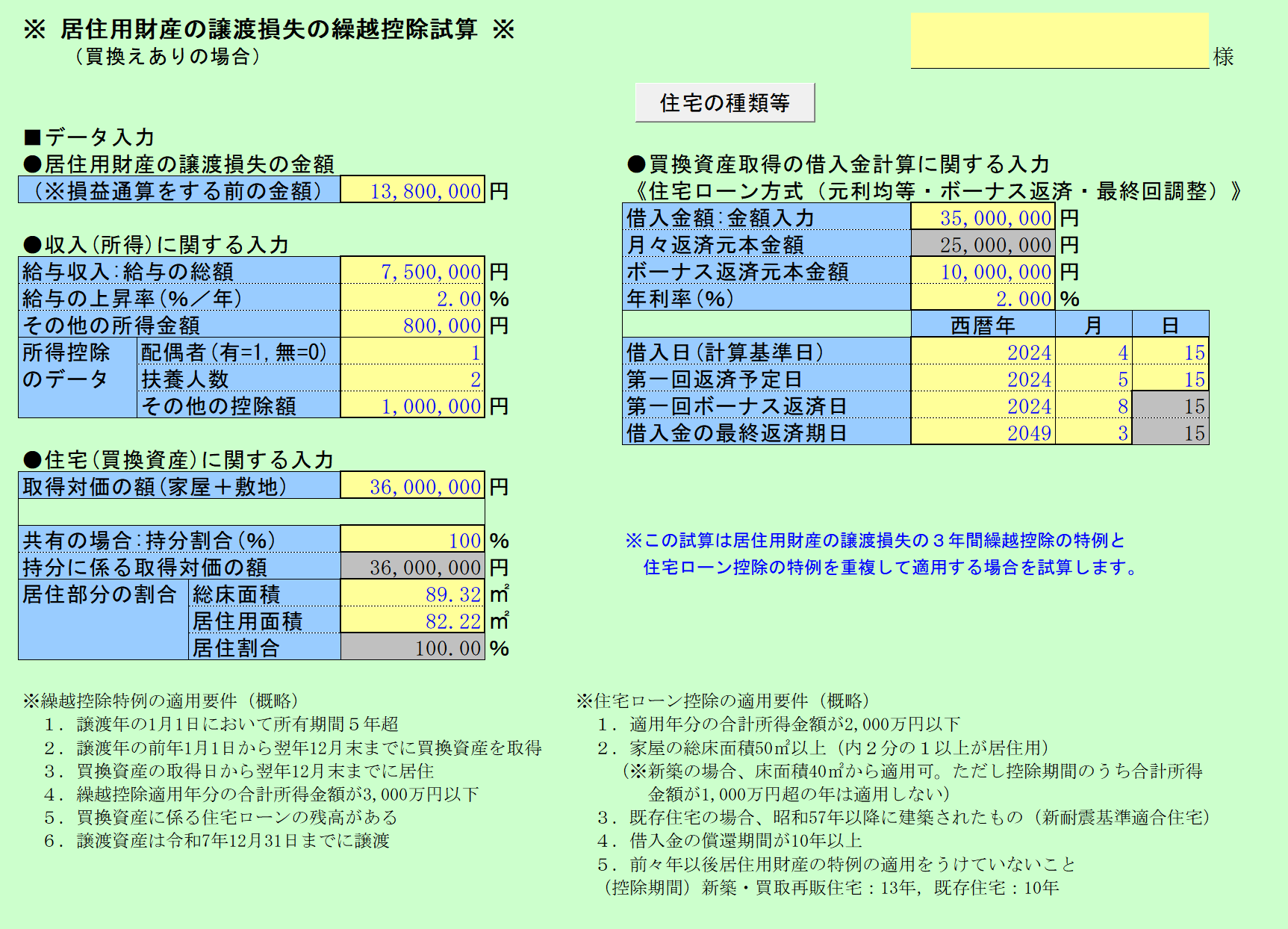Click the gray 月々返済元本金額 25,000,000 cell
This screenshot has height=929, width=1288.
coord(983,244)
